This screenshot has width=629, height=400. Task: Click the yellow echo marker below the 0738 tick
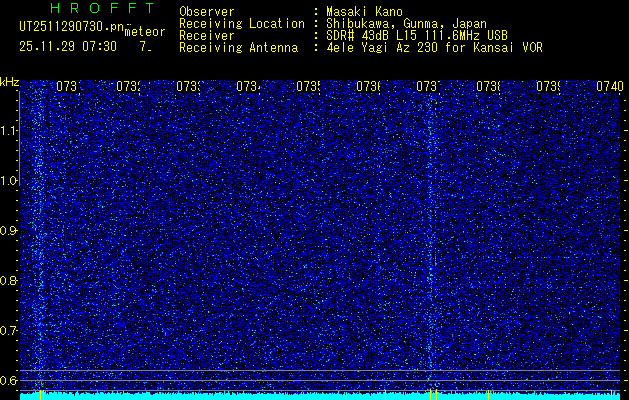[488, 395]
